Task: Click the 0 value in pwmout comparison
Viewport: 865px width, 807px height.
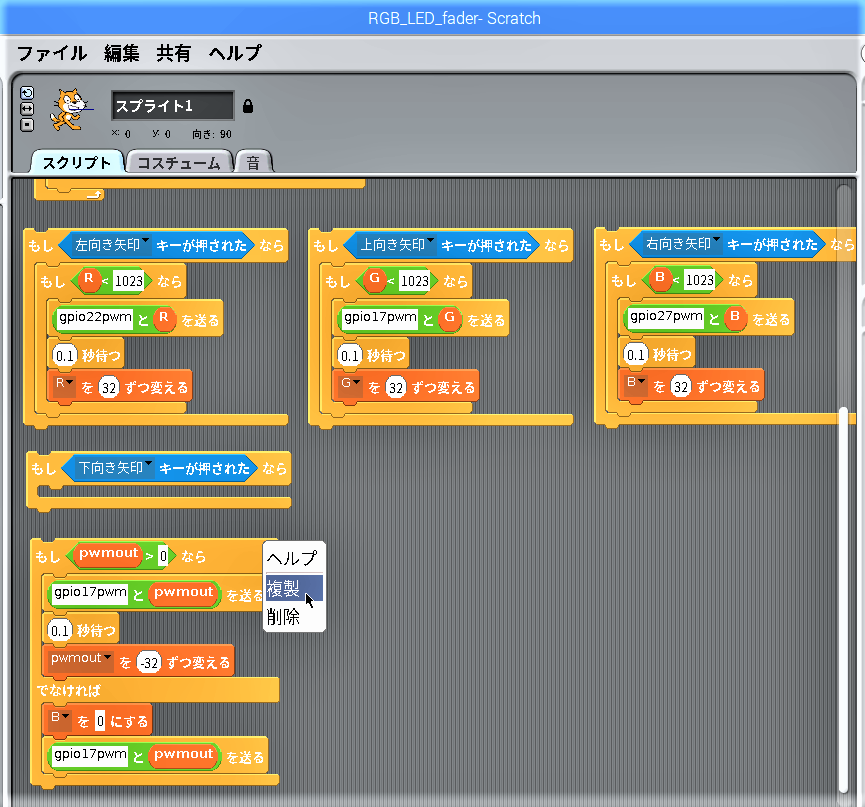Action: click(x=163, y=556)
